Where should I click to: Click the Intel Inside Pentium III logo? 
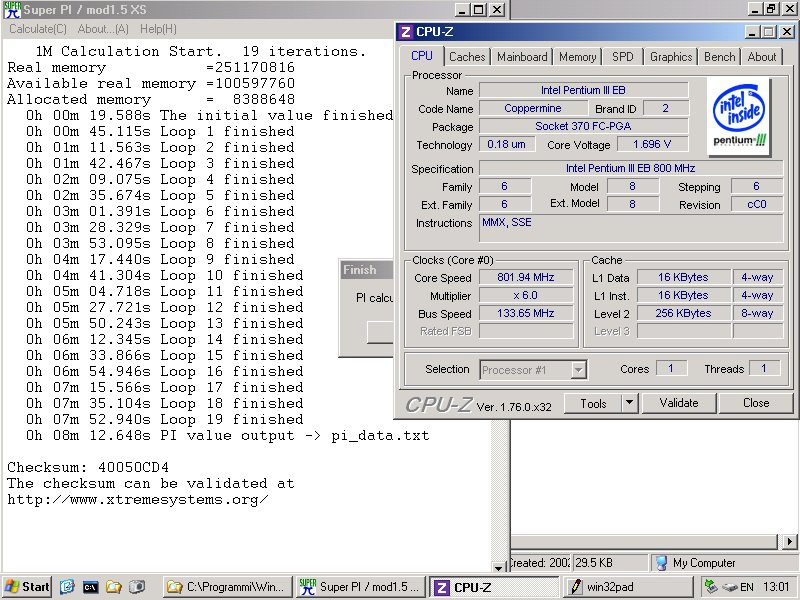point(739,117)
